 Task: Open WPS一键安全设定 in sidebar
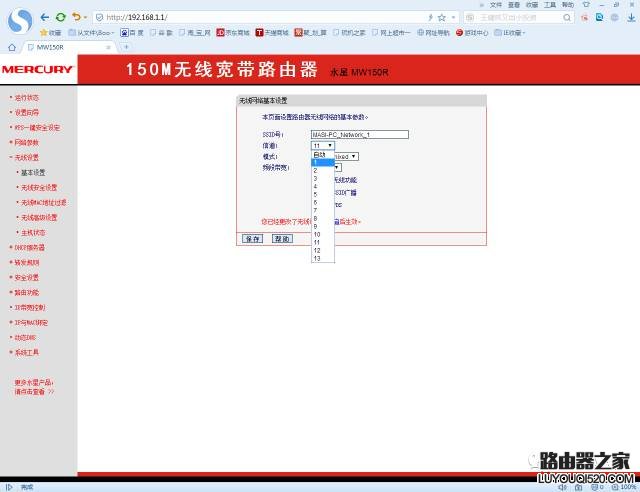click(x=37, y=127)
